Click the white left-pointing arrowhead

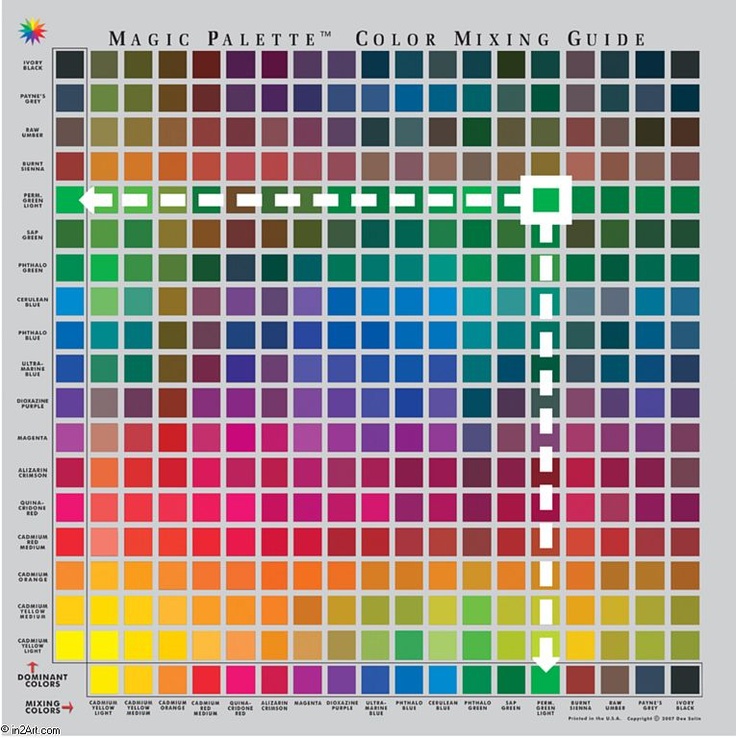point(95,200)
